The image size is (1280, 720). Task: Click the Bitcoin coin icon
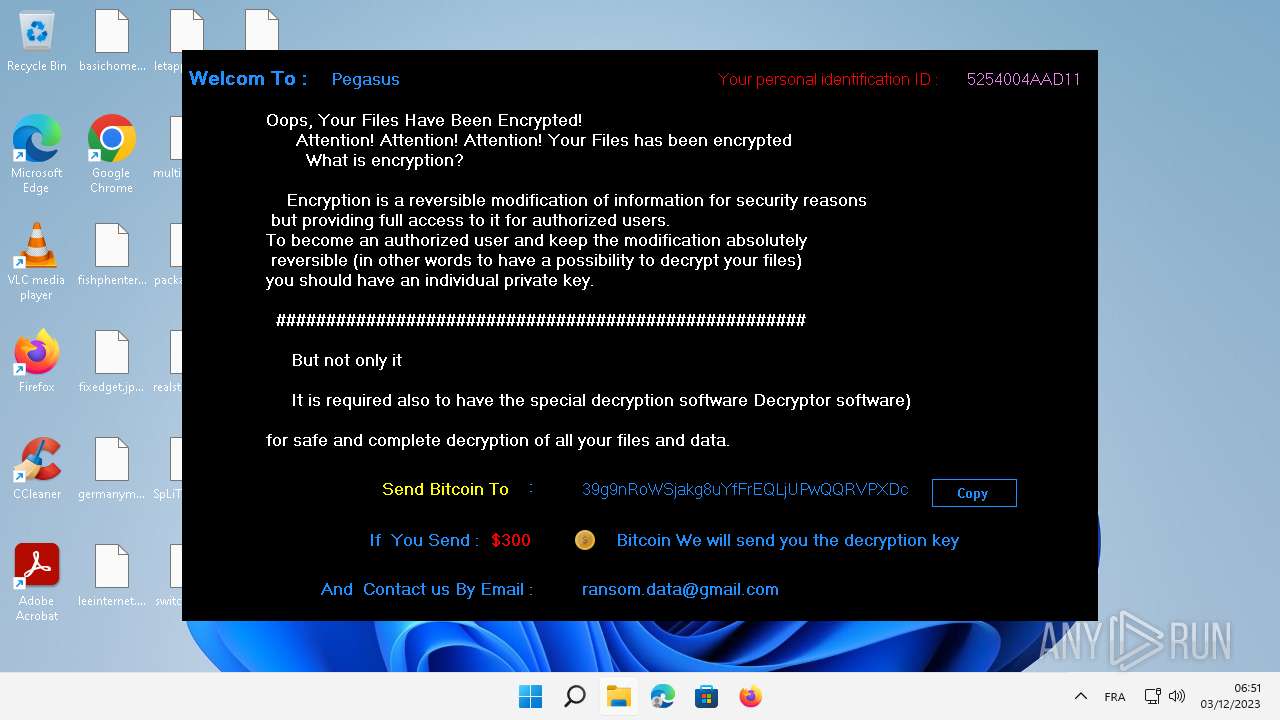[585, 540]
